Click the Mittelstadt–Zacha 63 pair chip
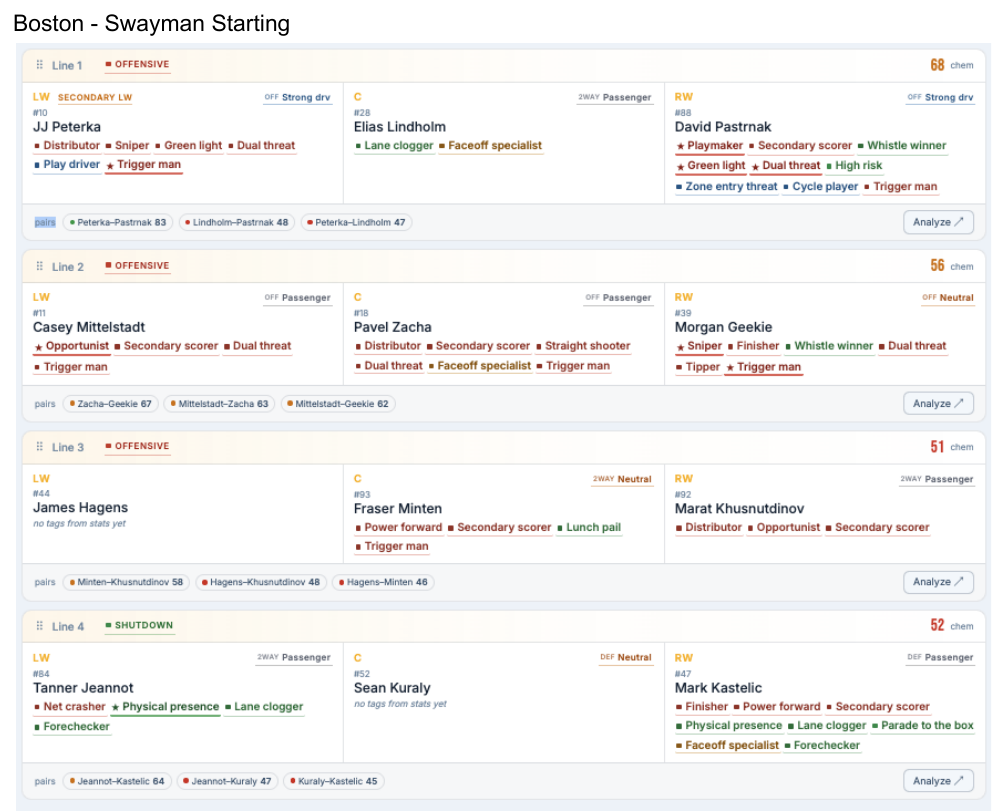The image size is (1000, 811). point(219,404)
